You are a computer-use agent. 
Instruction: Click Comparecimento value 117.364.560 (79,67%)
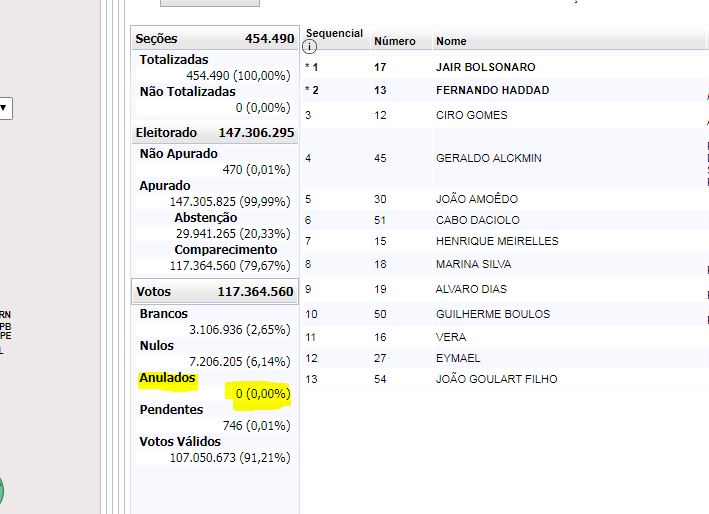tap(230, 266)
